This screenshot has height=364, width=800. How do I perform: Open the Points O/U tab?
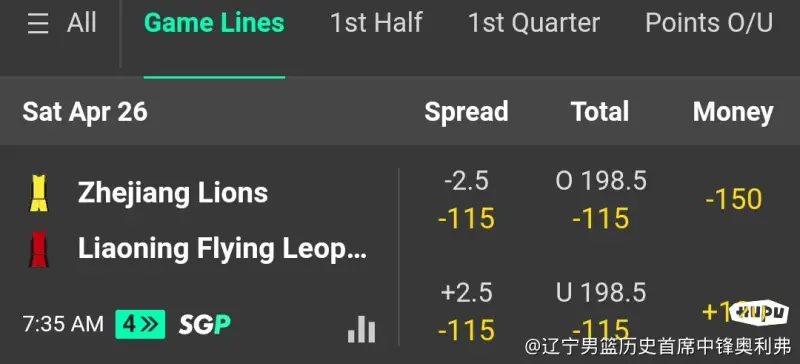point(709,23)
